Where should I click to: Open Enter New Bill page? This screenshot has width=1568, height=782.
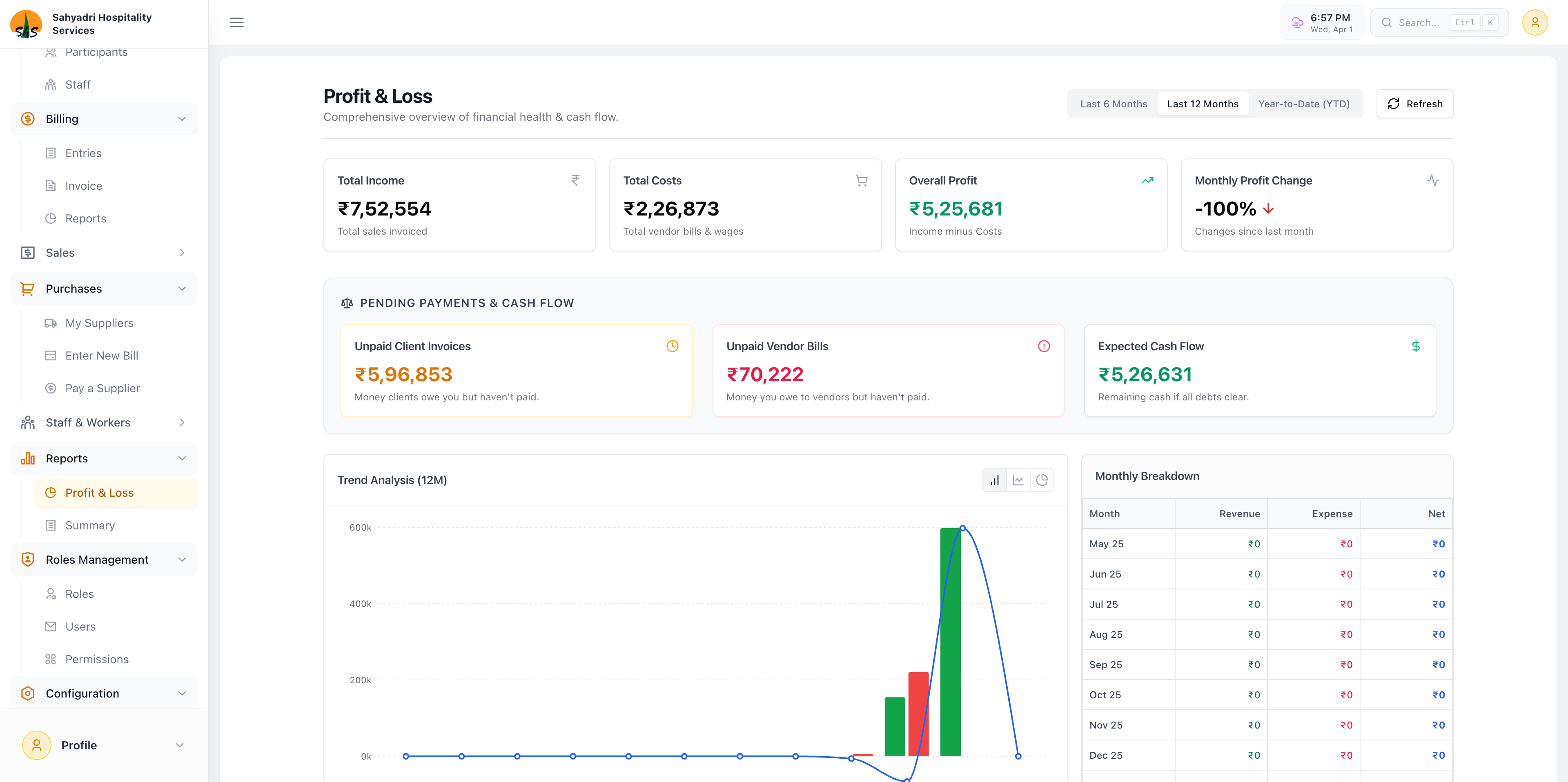(116, 355)
